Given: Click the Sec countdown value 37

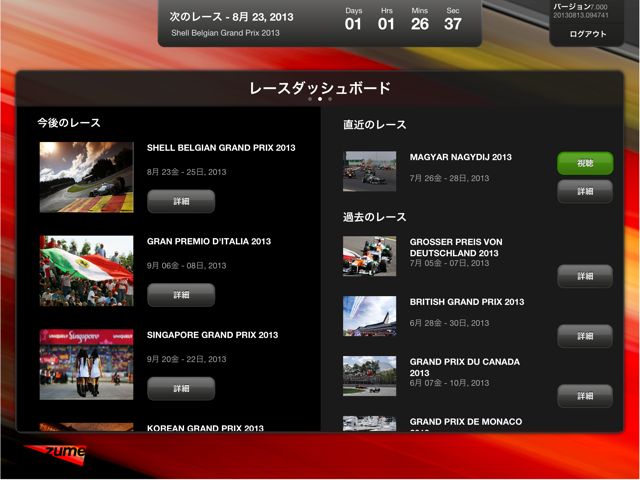Looking at the screenshot, I should 453,24.
